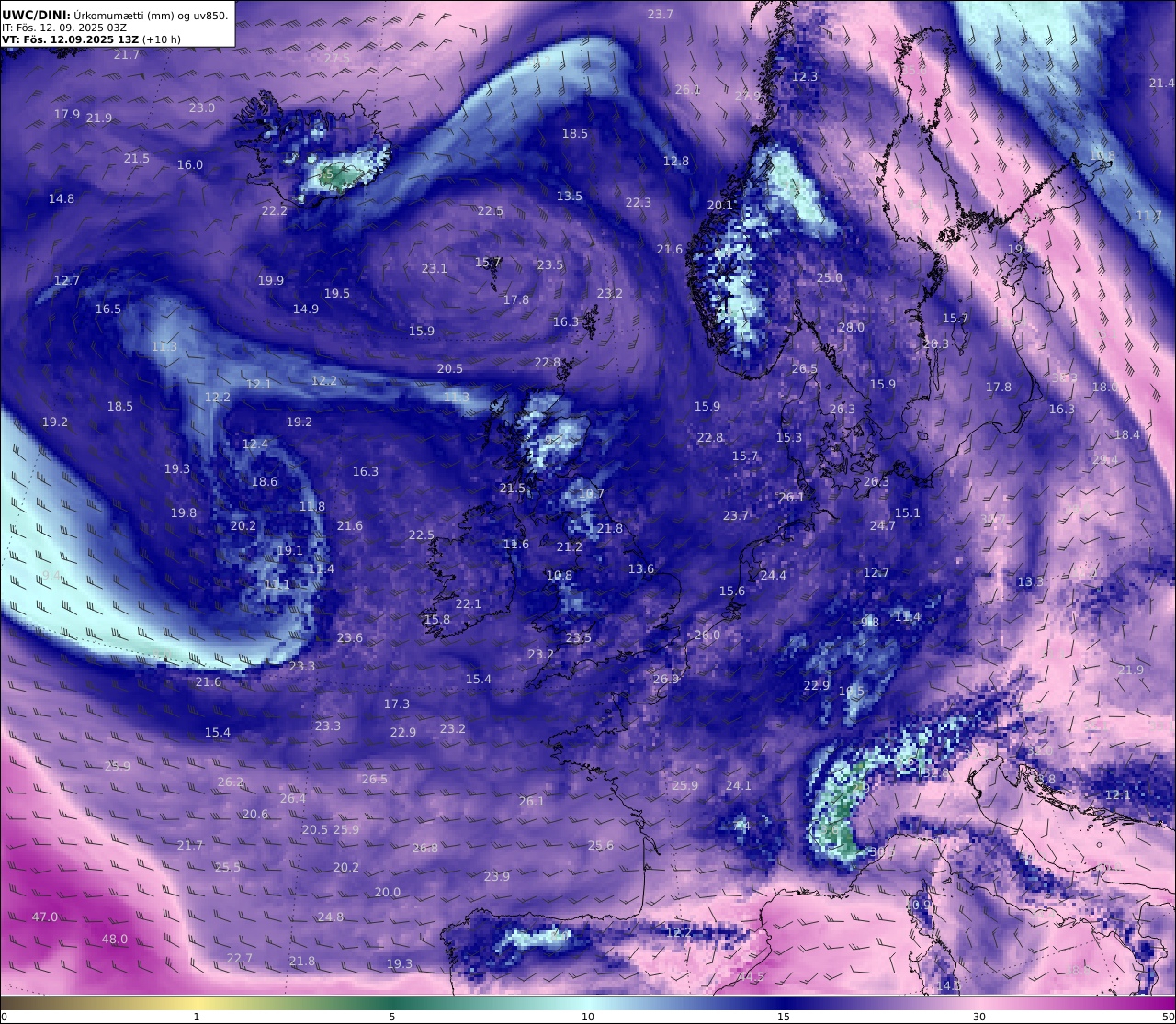
Task: Click the 10 tick label on the color scale
Action: click(x=588, y=1017)
